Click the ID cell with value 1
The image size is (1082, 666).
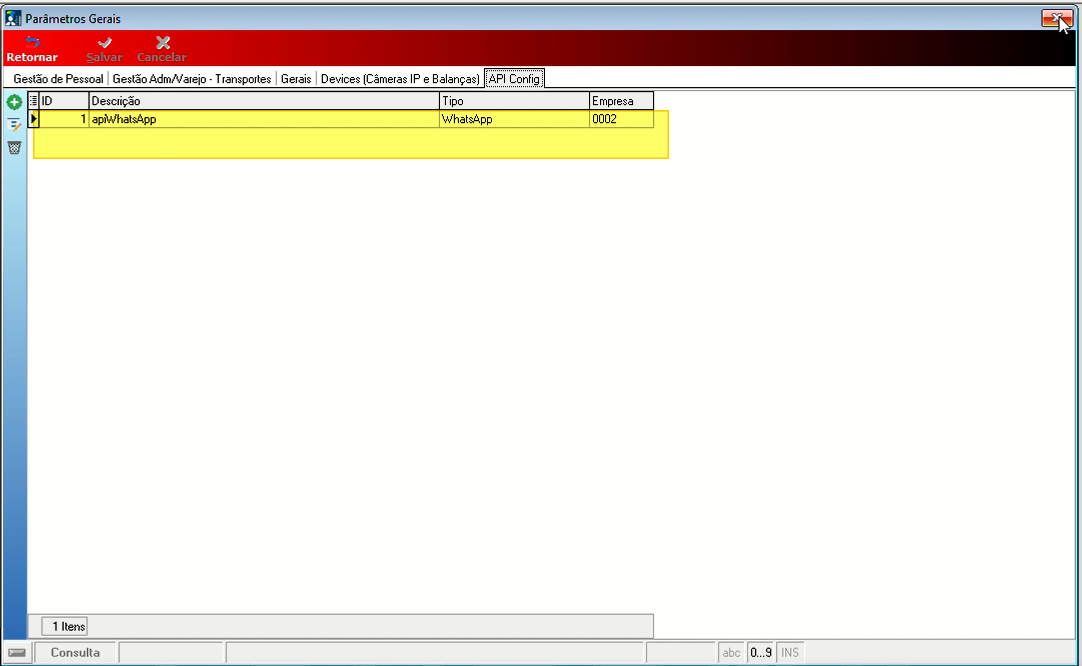coord(64,119)
